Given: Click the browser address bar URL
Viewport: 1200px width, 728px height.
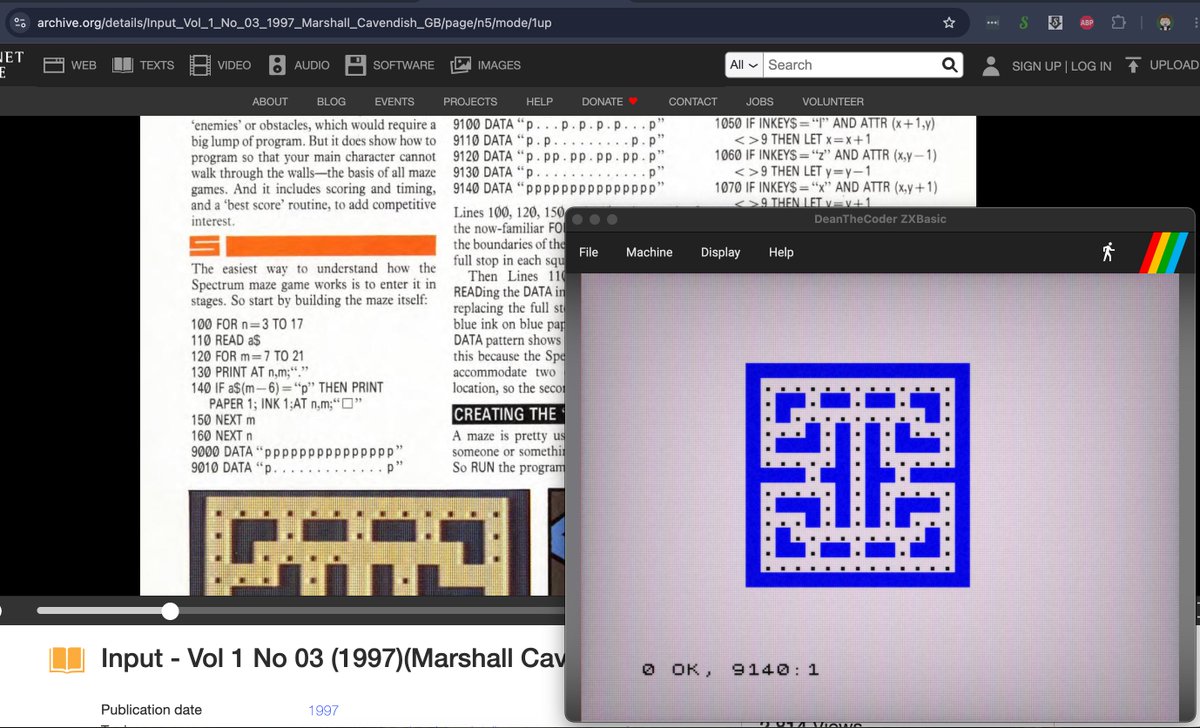Looking at the screenshot, I should click(x=295, y=22).
